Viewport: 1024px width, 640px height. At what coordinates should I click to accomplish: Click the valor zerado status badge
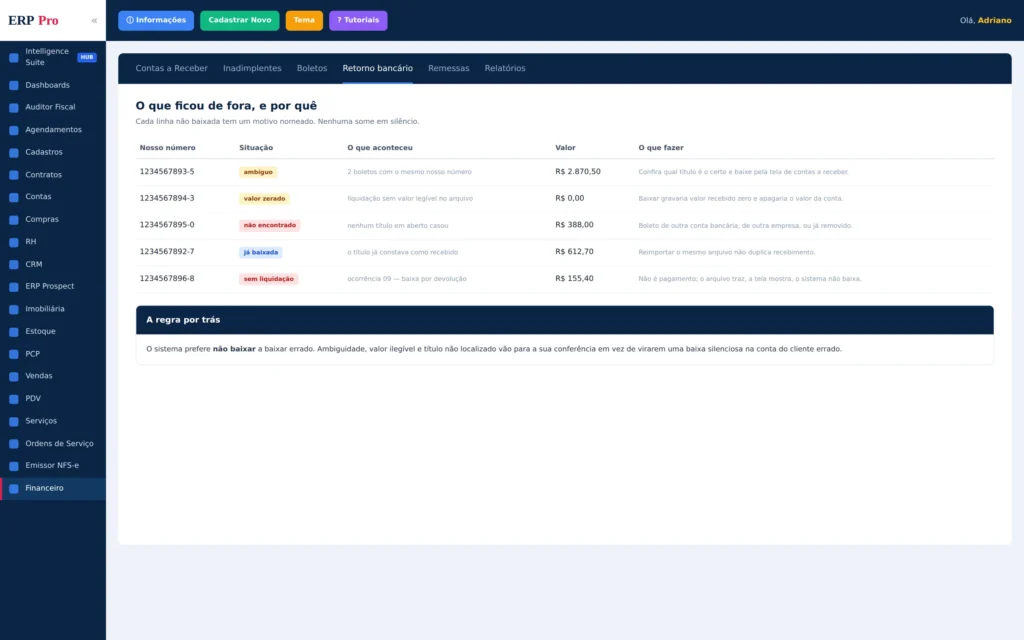tap(264, 199)
